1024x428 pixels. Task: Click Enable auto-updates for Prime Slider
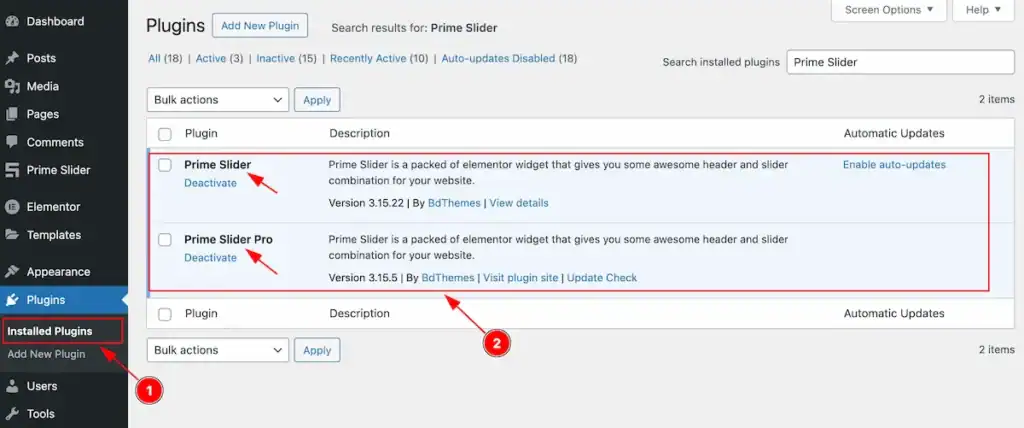click(x=894, y=165)
